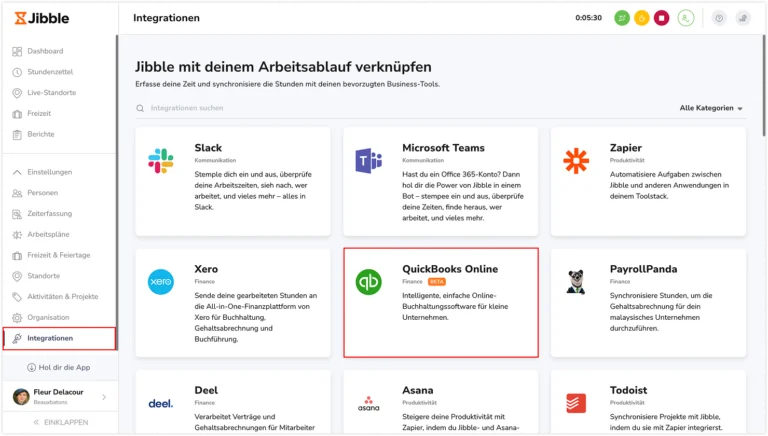Click Hol dir die App link
Viewport: 768px width, 436px height.
pos(59,367)
